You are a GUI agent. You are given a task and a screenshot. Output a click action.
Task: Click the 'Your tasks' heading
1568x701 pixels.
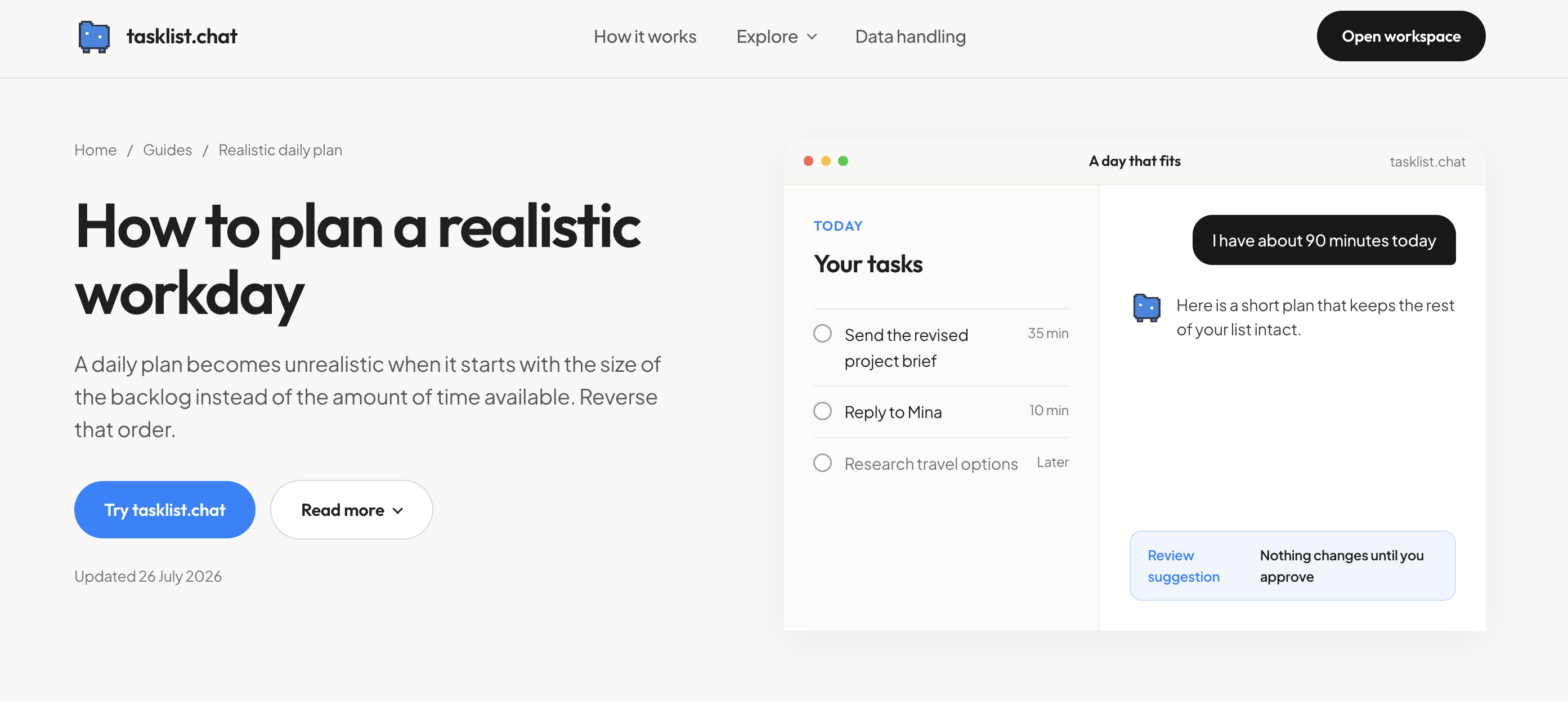pos(867,264)
